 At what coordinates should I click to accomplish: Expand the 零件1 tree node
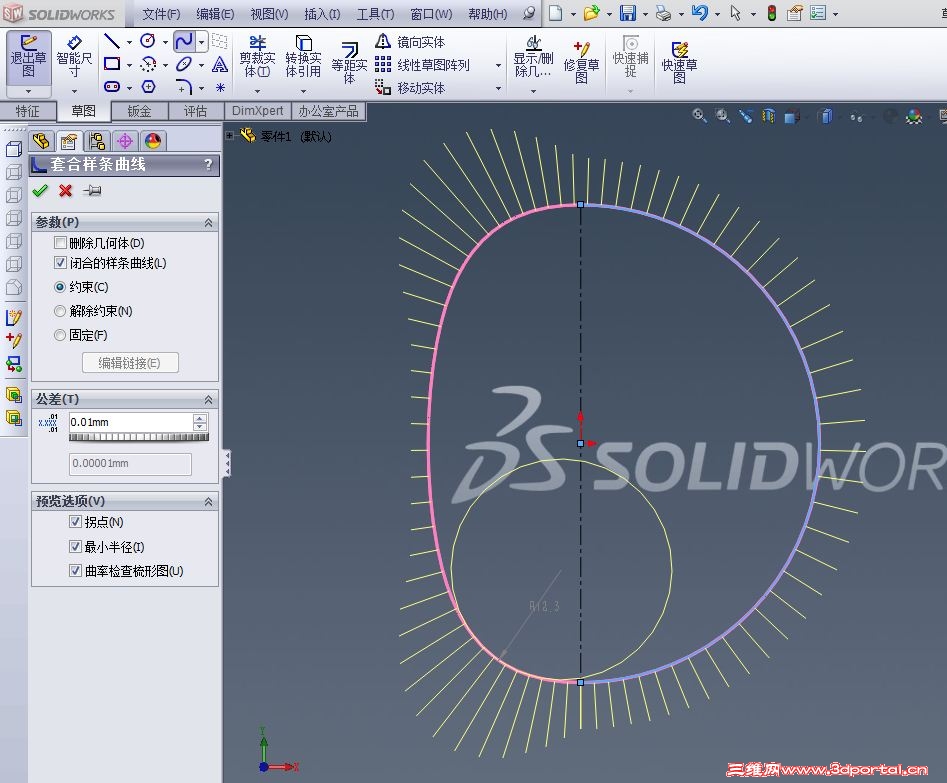coord(230,135)
